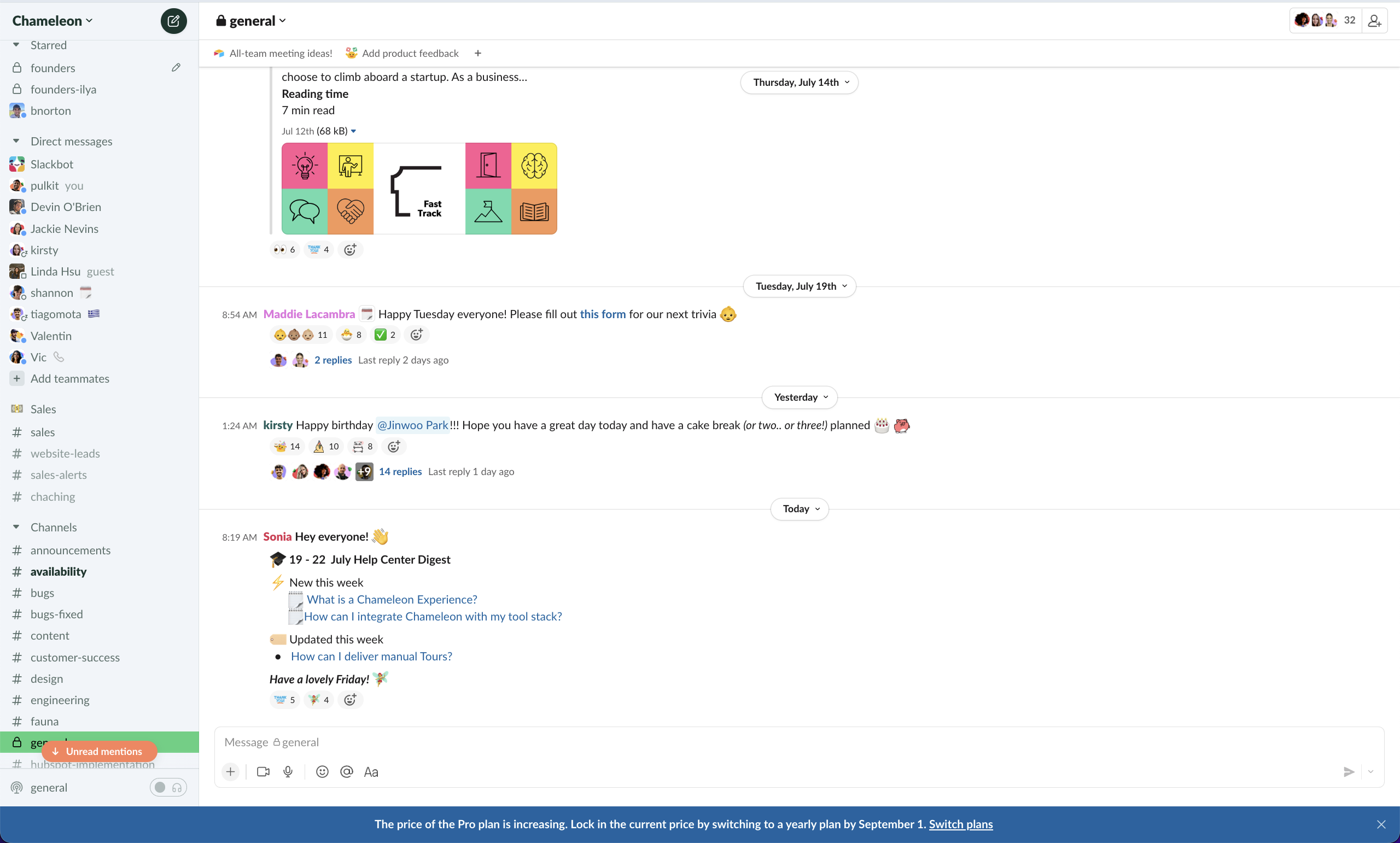Toggle the huddle switch in general footer
The width and height of the screenshot is (1400, 843).
click(x=168, y=787)
